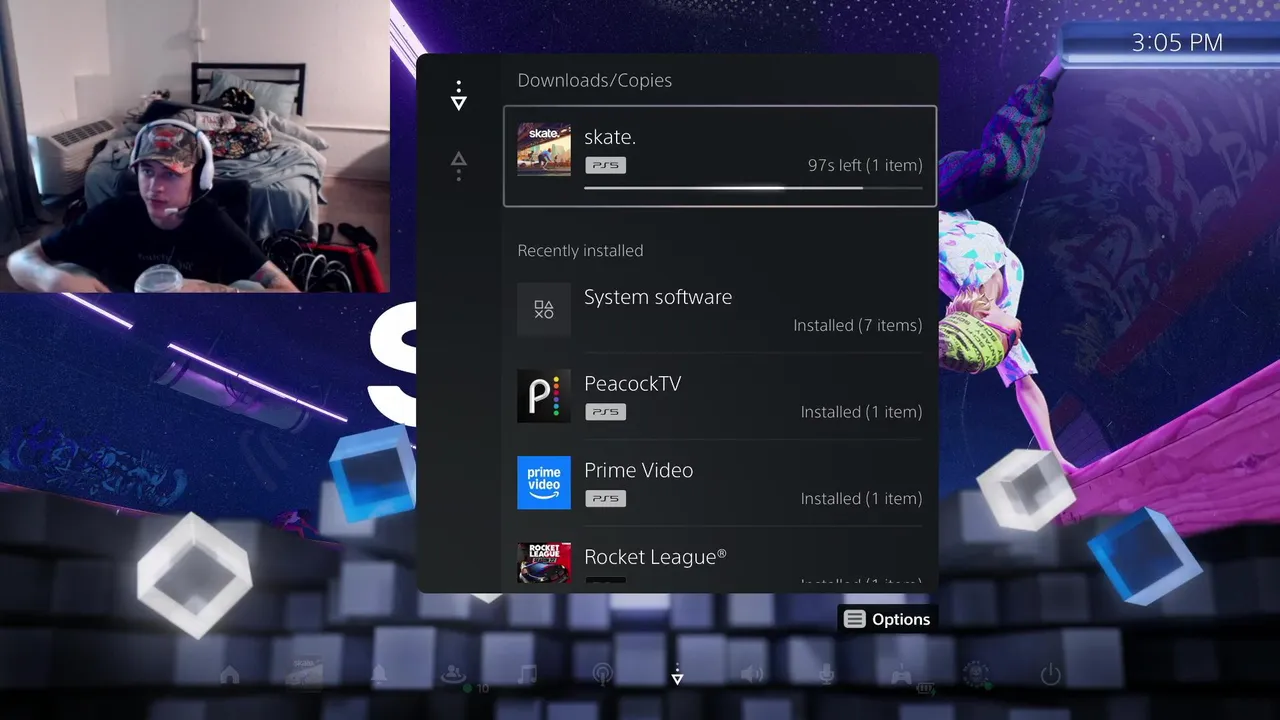Screen dimensions: 1280x720
Task: Click the '97s left (1 item)' text
Action: point(865,165)
